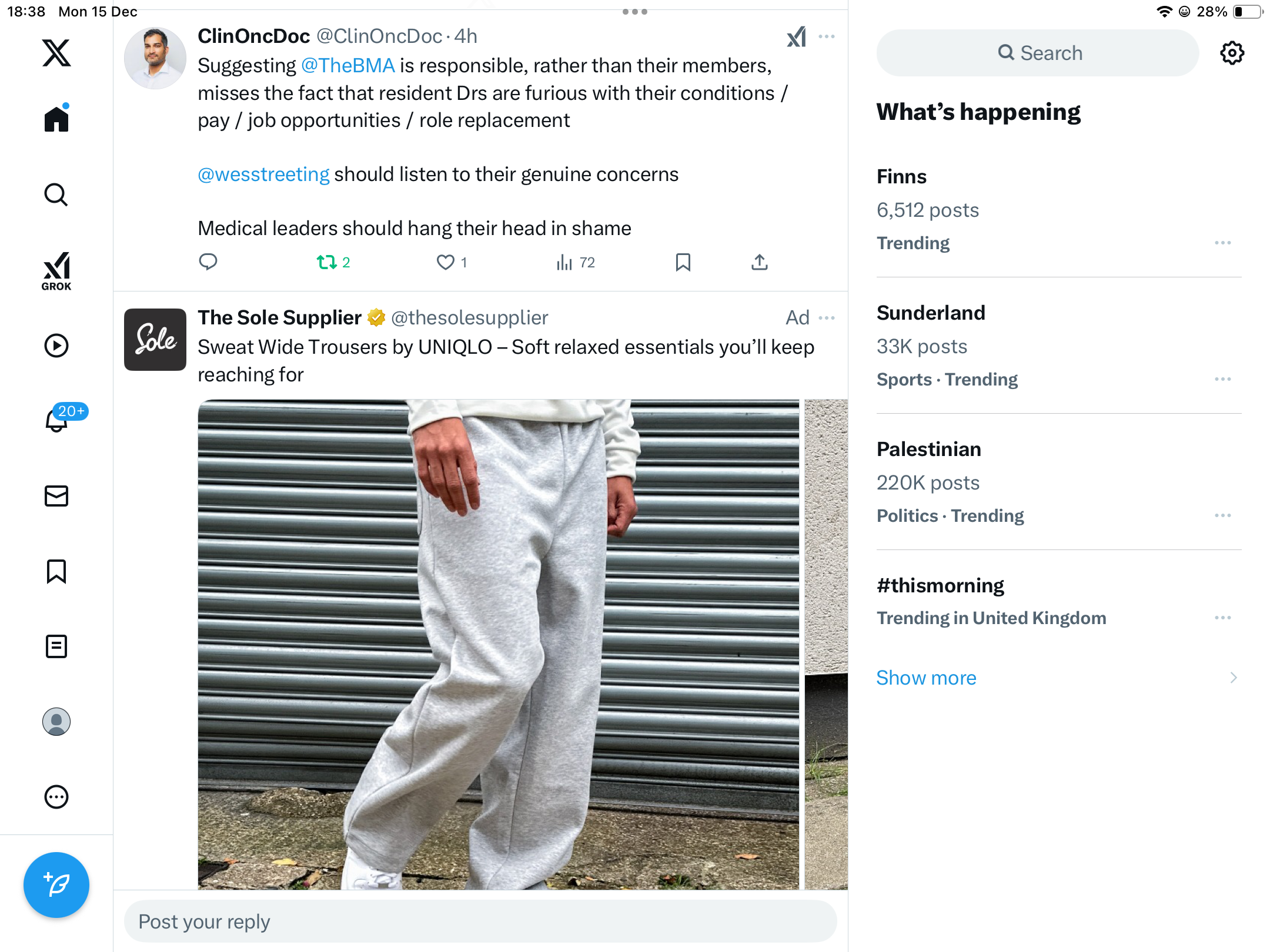Bookmark ClinOncDoc's post

point(683,262)
